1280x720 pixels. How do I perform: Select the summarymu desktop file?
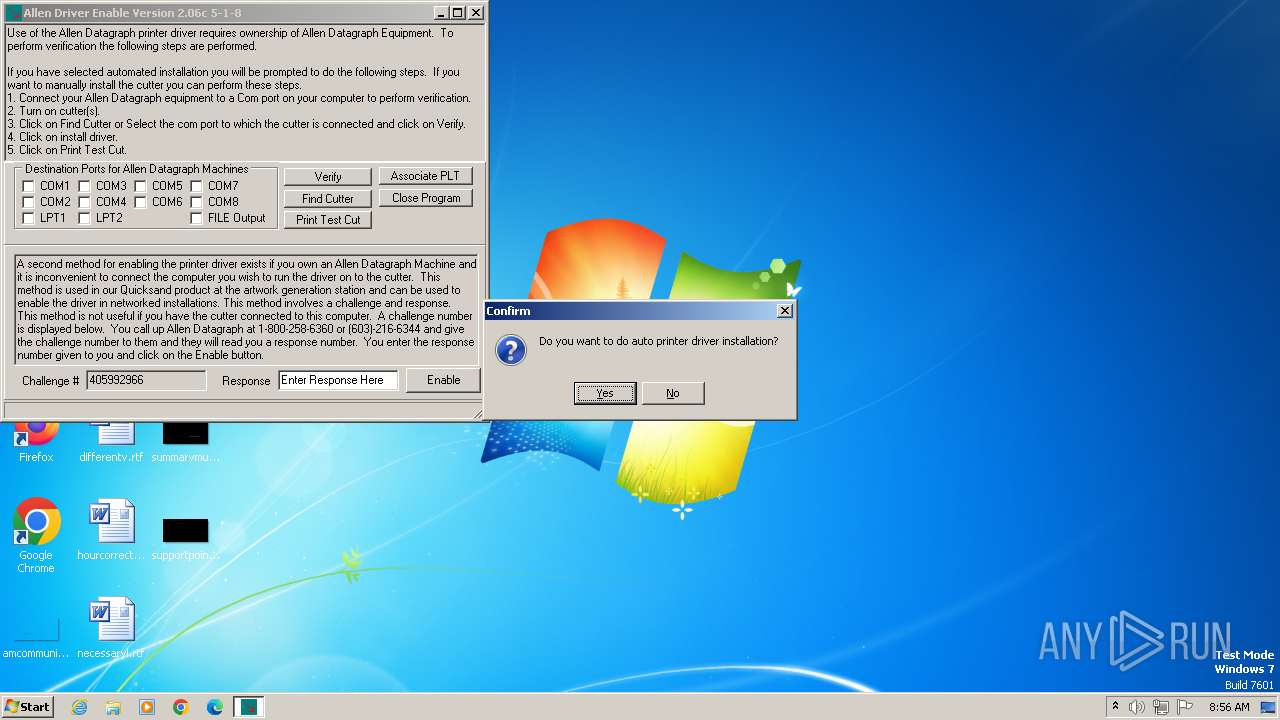tap(186, 441)
